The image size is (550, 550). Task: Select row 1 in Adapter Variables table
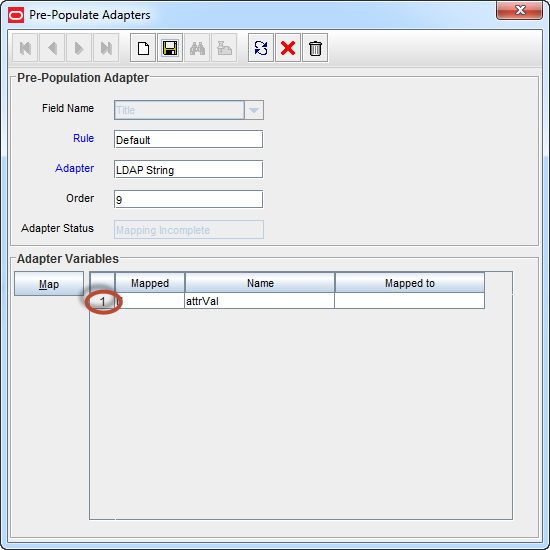coord(102,301)
